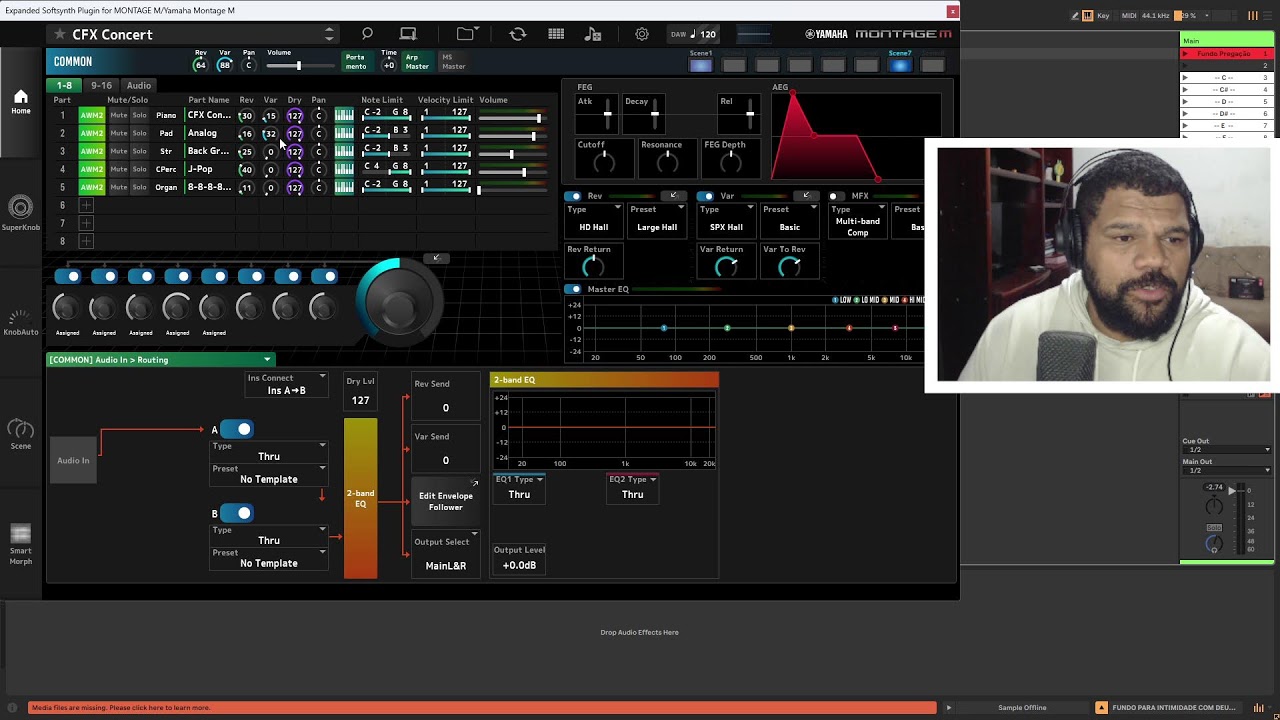Click the Low band node on Master EQ
The height and width of the screenshot is (720, 1280).
tap(663, 328)
